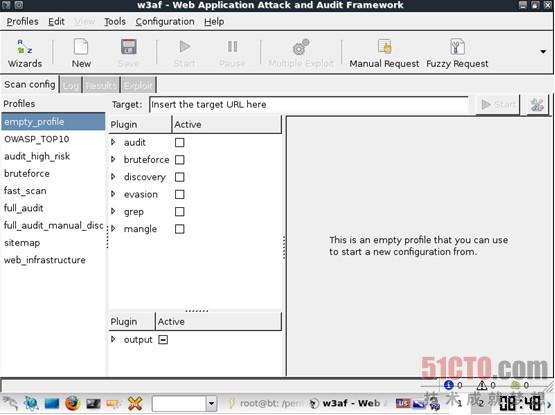
Task: Open the Wizards toolbar icon
Action: tap(25, 53)
